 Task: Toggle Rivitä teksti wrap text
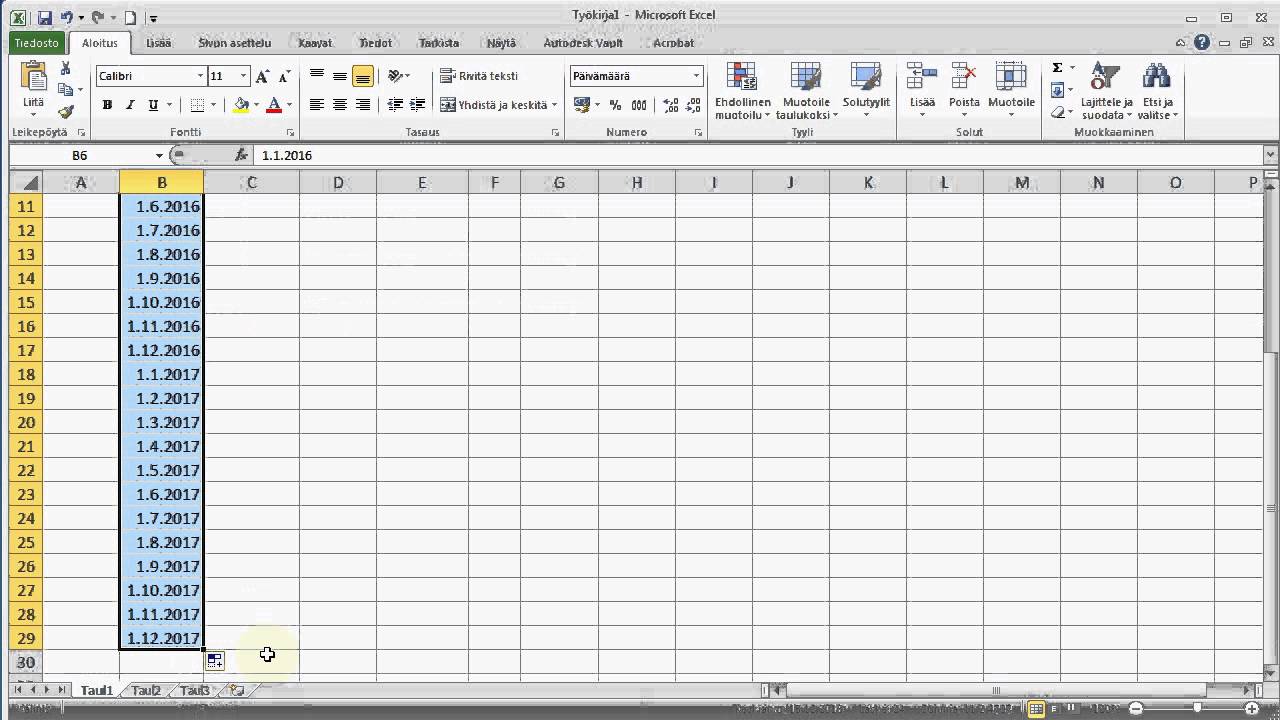(x=479, y=76)
